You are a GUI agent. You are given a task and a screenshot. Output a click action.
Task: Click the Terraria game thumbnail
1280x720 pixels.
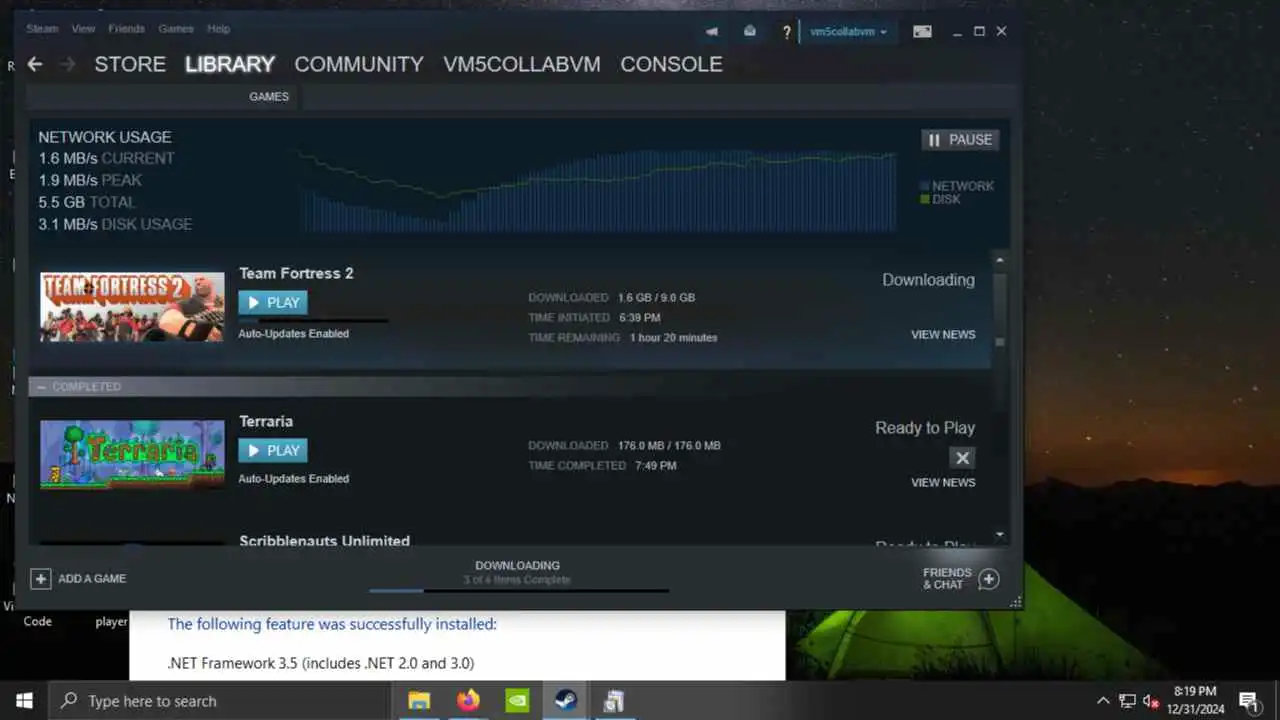pyautogui.click(x=132, y=454)
